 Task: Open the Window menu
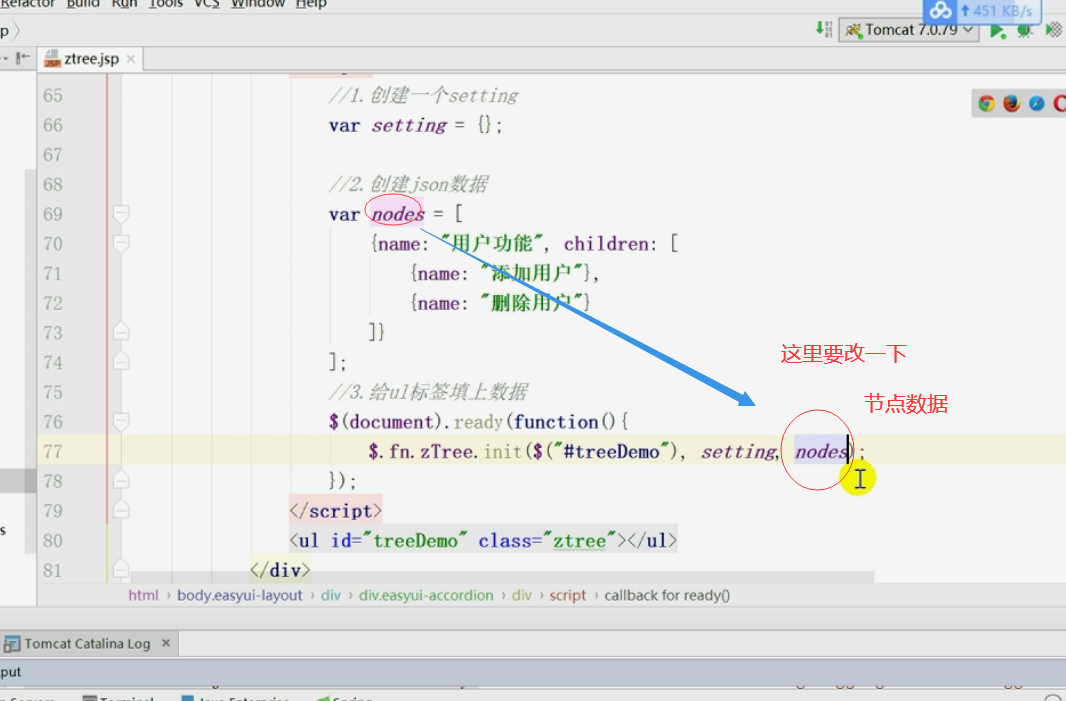[258, 3]
